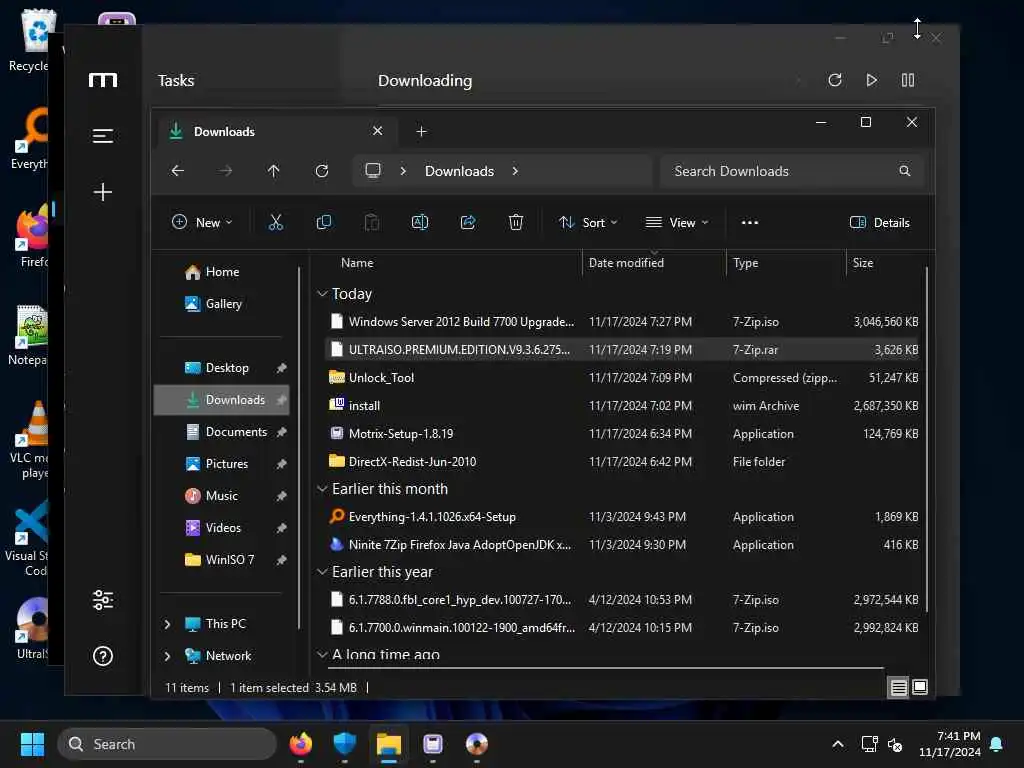Toggle the Details pane

point(880,223)
